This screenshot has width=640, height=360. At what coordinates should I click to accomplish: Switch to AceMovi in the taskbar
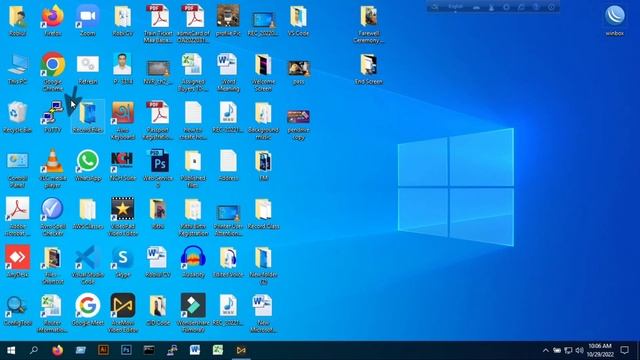coord(241,350)
